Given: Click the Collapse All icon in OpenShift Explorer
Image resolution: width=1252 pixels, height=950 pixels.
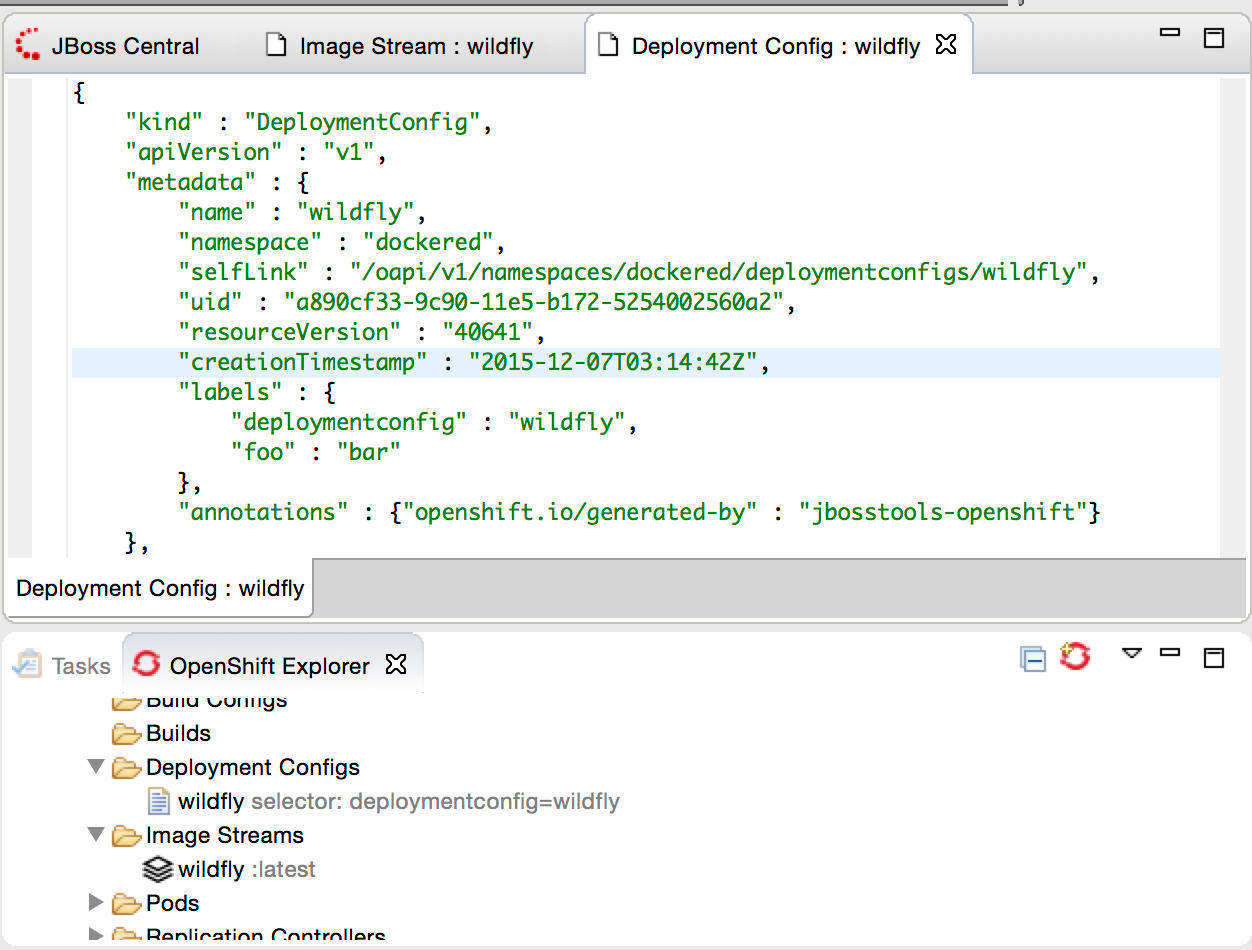Looking at the screenshot, I should [x=1033, y=659].
